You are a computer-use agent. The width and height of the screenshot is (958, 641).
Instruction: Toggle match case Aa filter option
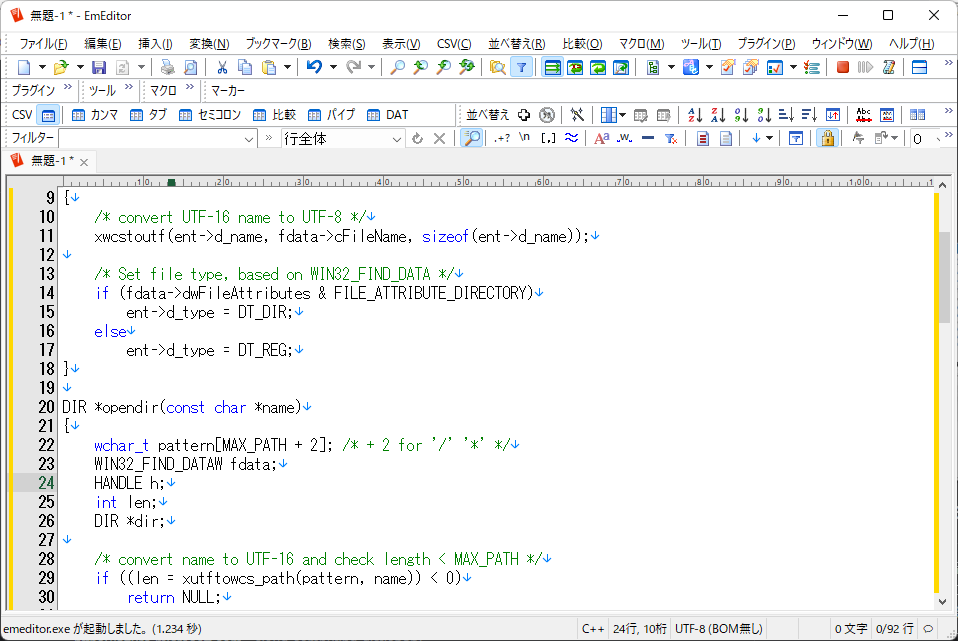point(601,139)
